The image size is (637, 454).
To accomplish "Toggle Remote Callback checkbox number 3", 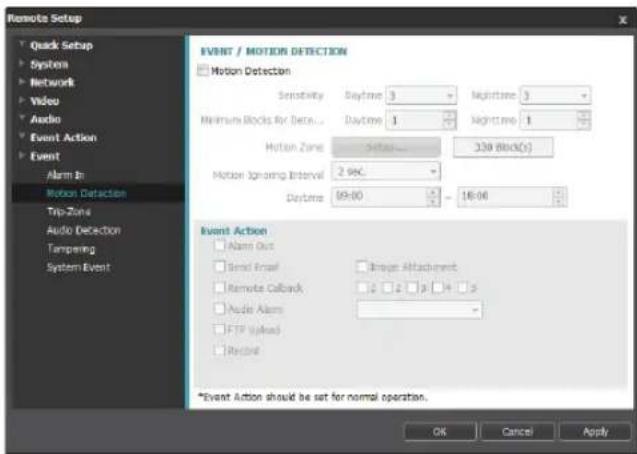I will (x=412, y=288).
